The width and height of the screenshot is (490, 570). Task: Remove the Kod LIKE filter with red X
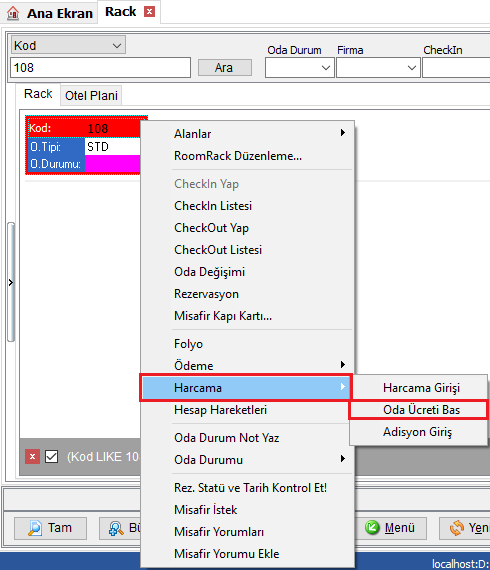coord(32,457)
